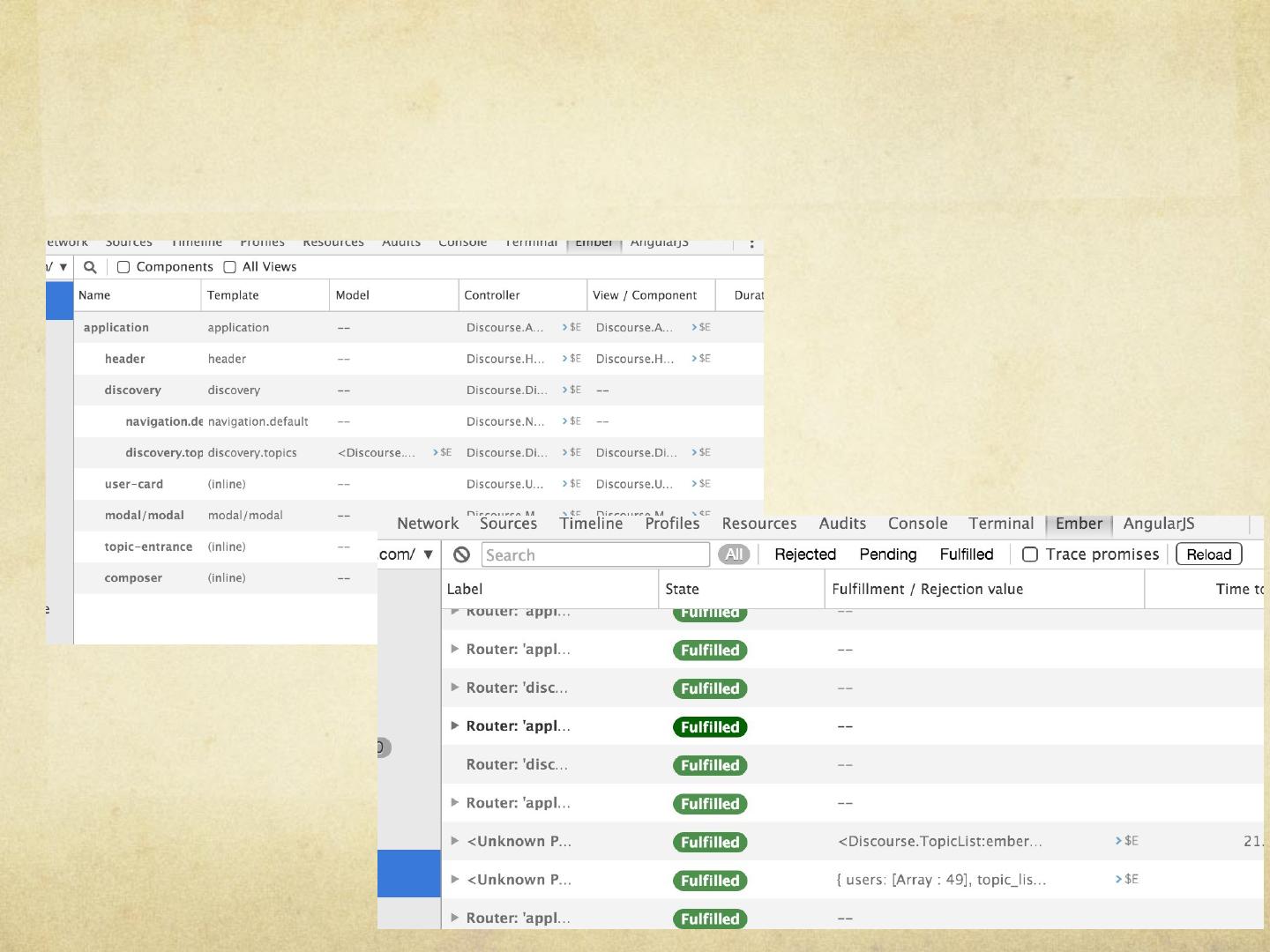
Task: Expand the bold Router 'appl...' promise row
Action: click(455, 725)
